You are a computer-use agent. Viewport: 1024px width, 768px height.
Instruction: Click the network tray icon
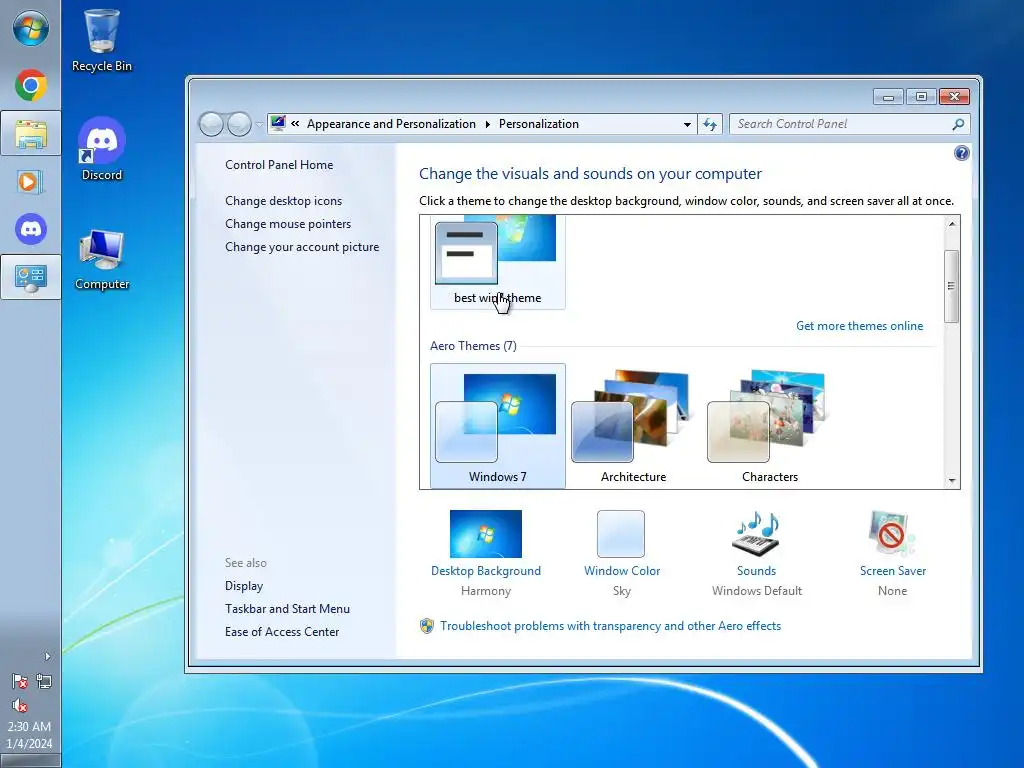(x=44, y=682)
